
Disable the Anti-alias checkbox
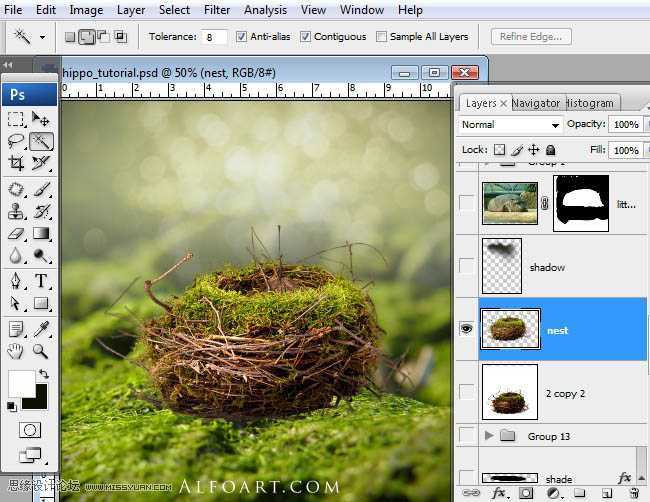point(242,37)
